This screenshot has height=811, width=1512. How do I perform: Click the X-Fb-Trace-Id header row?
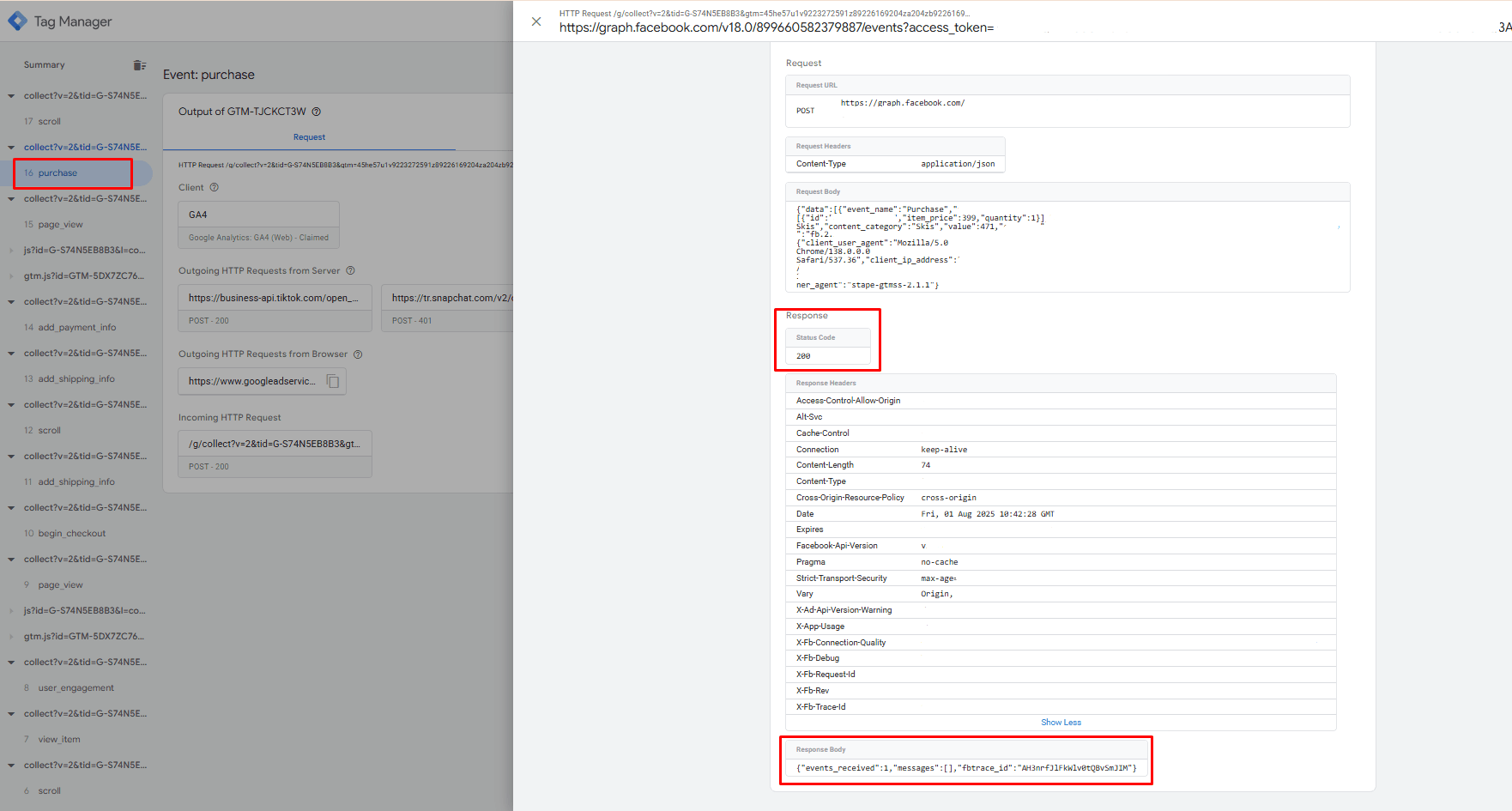coord(1061,707)
